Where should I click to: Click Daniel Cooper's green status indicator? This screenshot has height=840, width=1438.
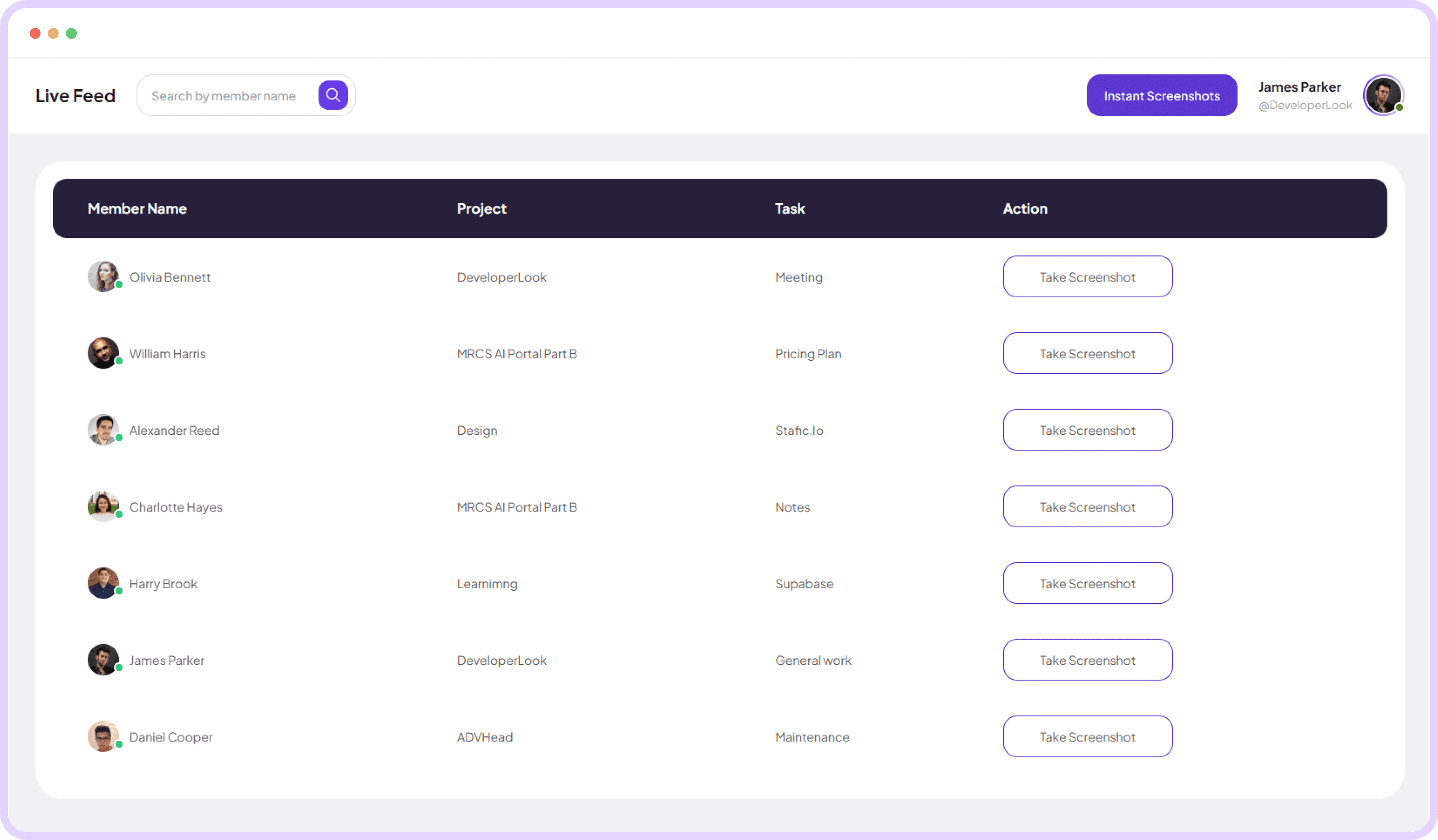click(x=119, y=745)
